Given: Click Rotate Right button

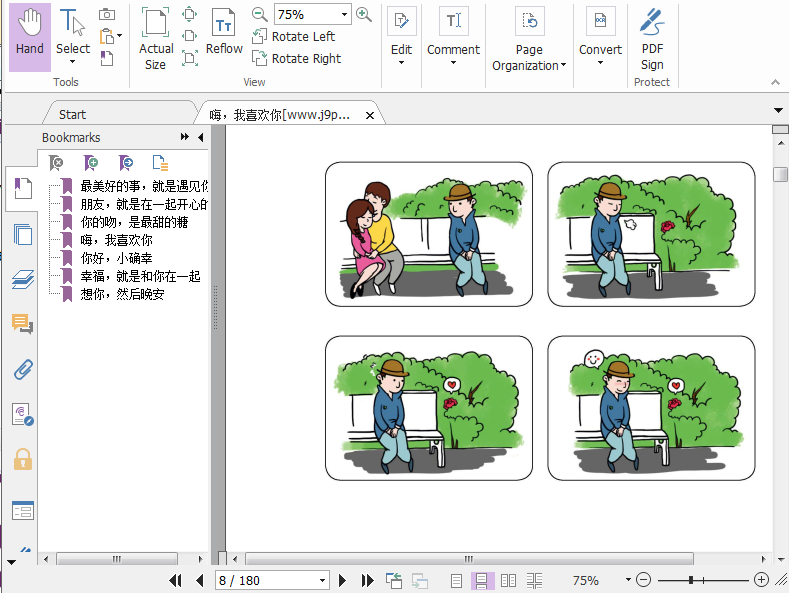Looking at the screenshot, I should click(x=296, y=59).
